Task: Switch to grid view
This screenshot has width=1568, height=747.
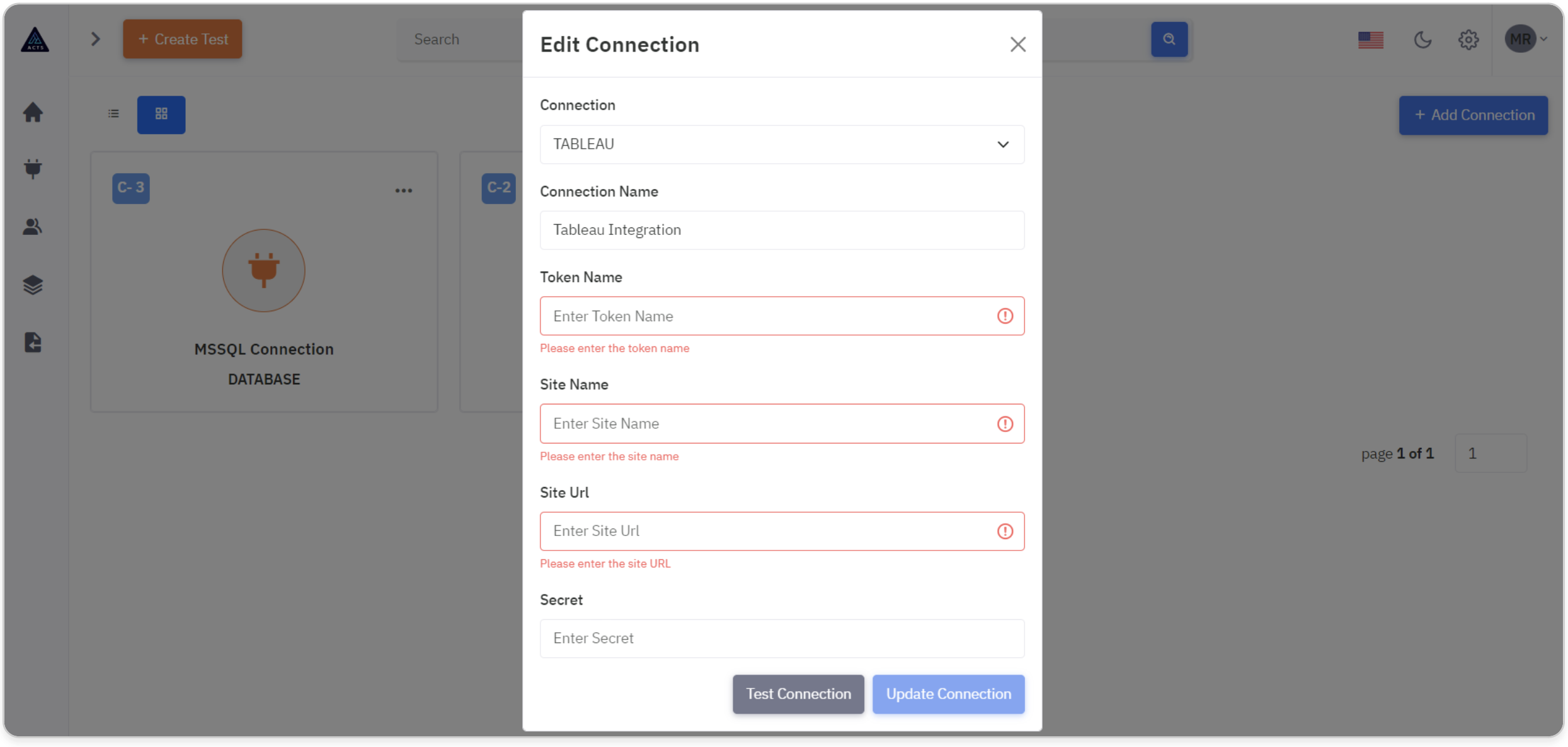Action: [x=161, y=114]
